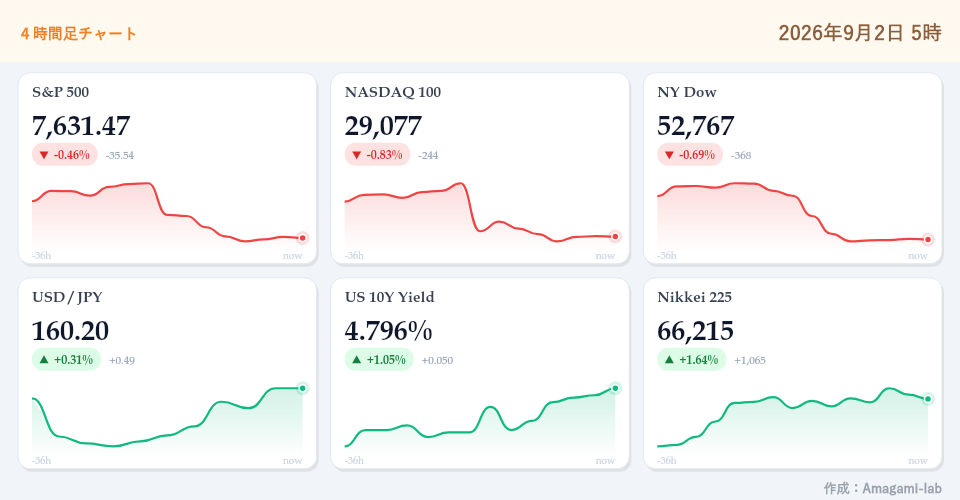Viewport: 960px width, 500px height.
Task: Click the +0.49 change value
Action: [x=122, y=360]
